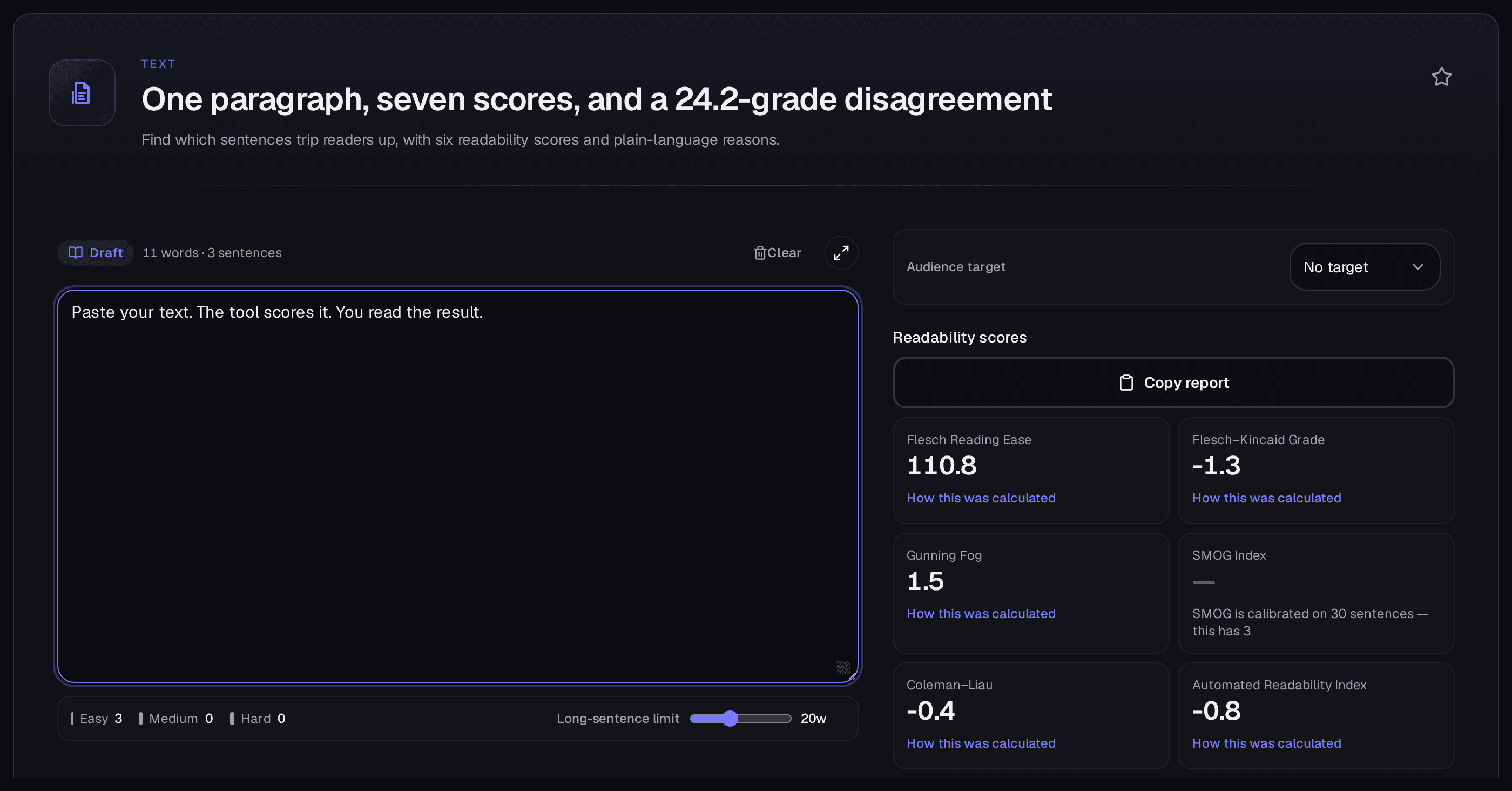
Task: Open the Audience target dropdown
Action: pyautogui.click(x=1364, y=267)
